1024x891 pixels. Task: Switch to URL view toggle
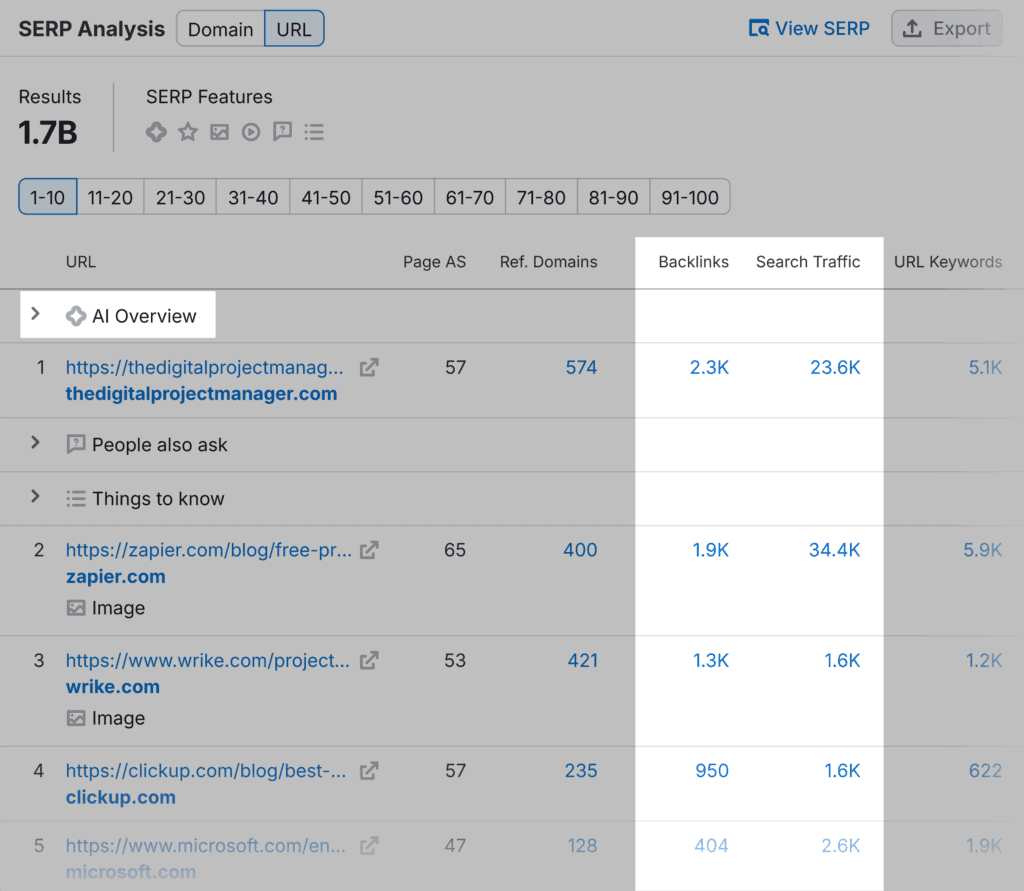294,29
